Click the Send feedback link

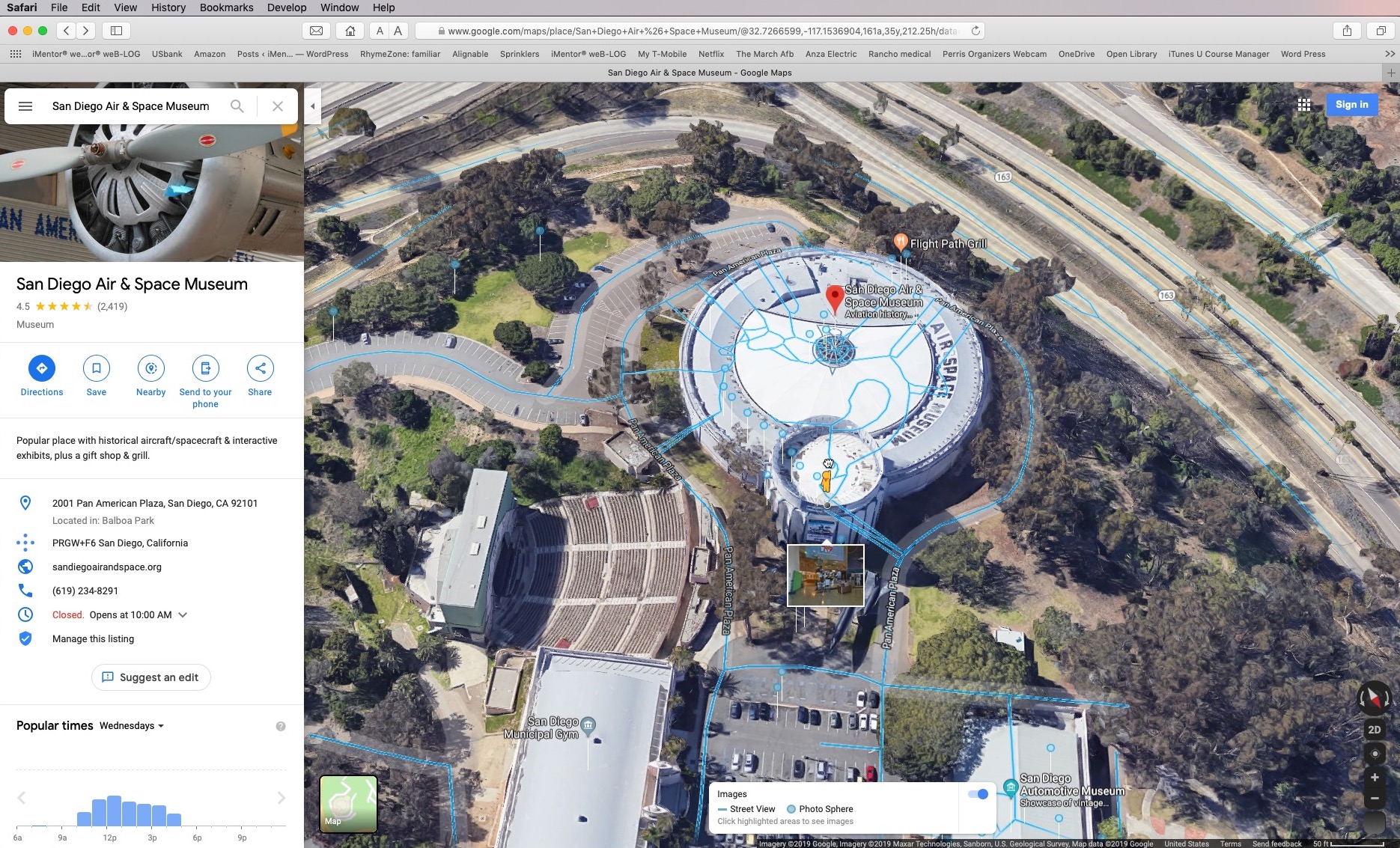[x=1276, y=844]
